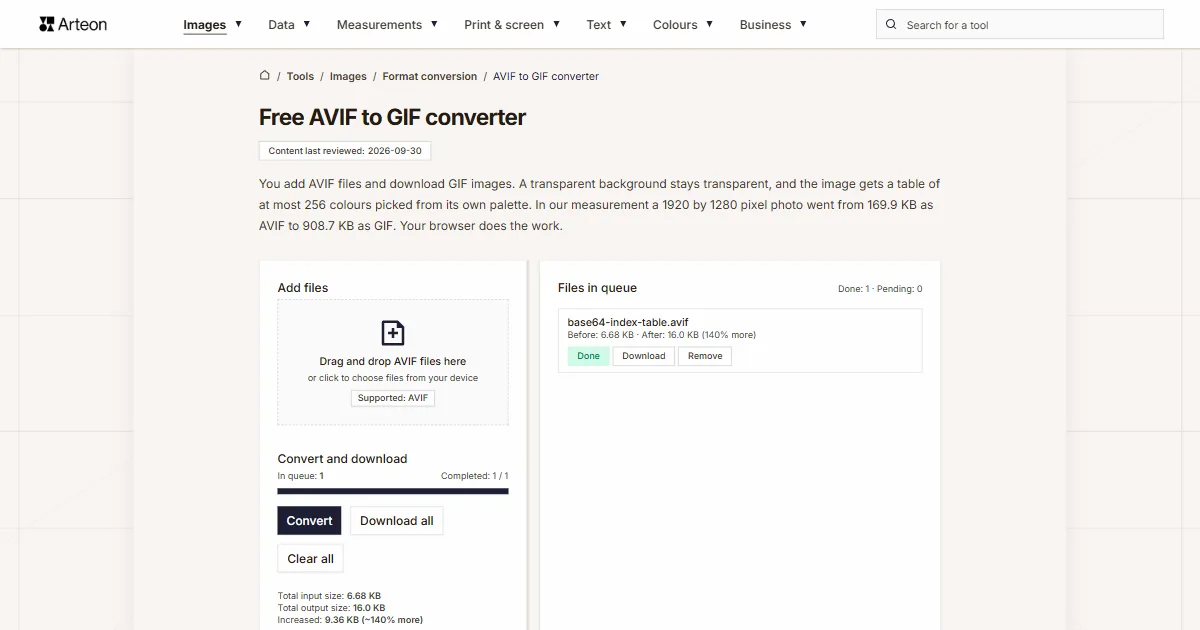The image size is (1200, 630).
Task: Click the Convert and download heading
Action: (x=342, y=459)
